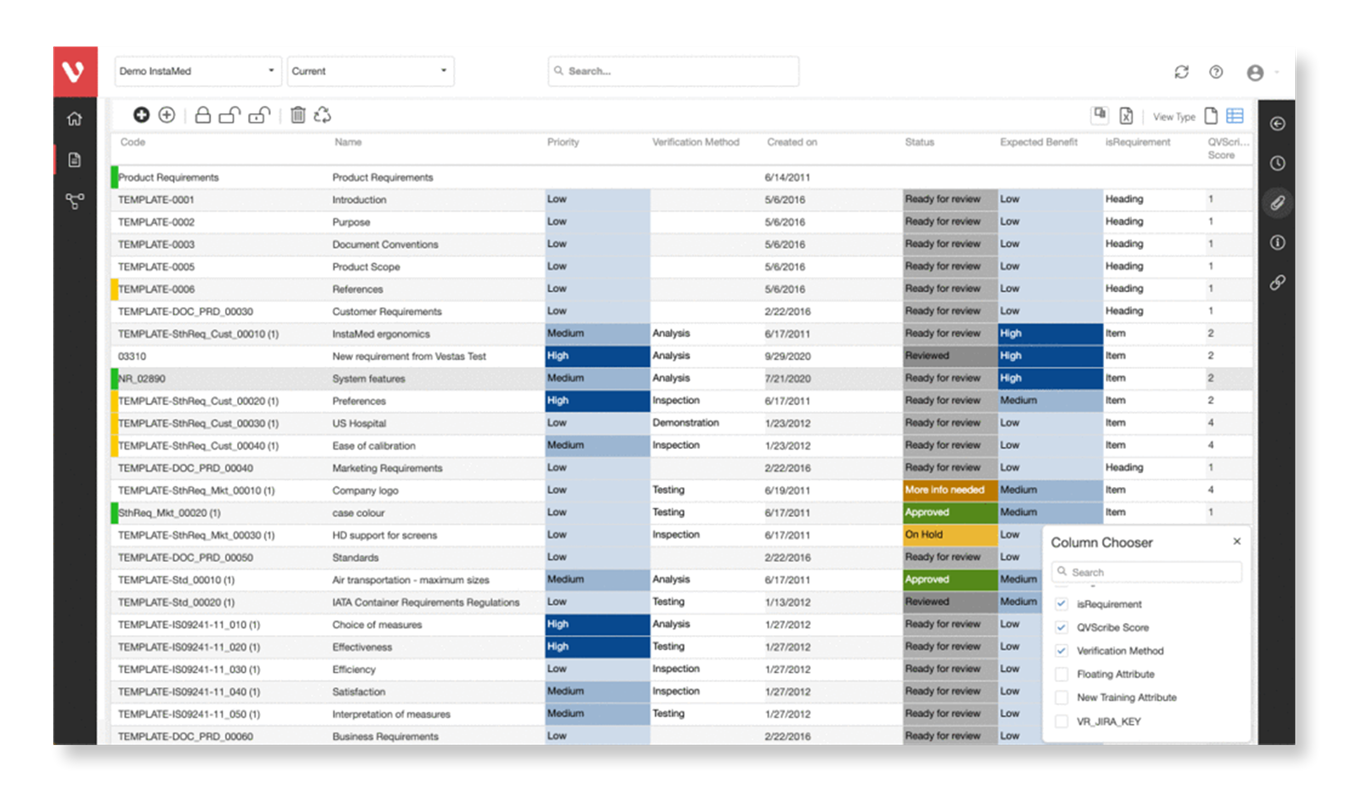Screen dimensions: 1348x800
Task: Click the hierarchy tree icon in left sidebar
Action: (74, 201)
